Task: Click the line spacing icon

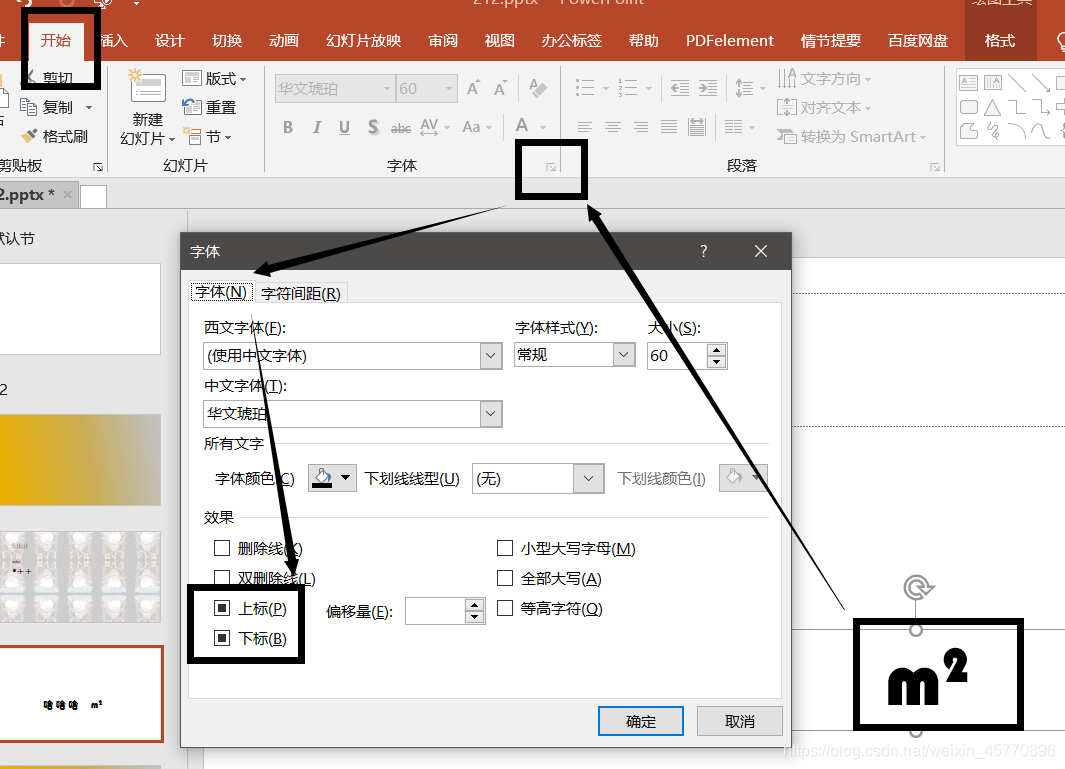Action: point(744,88)
